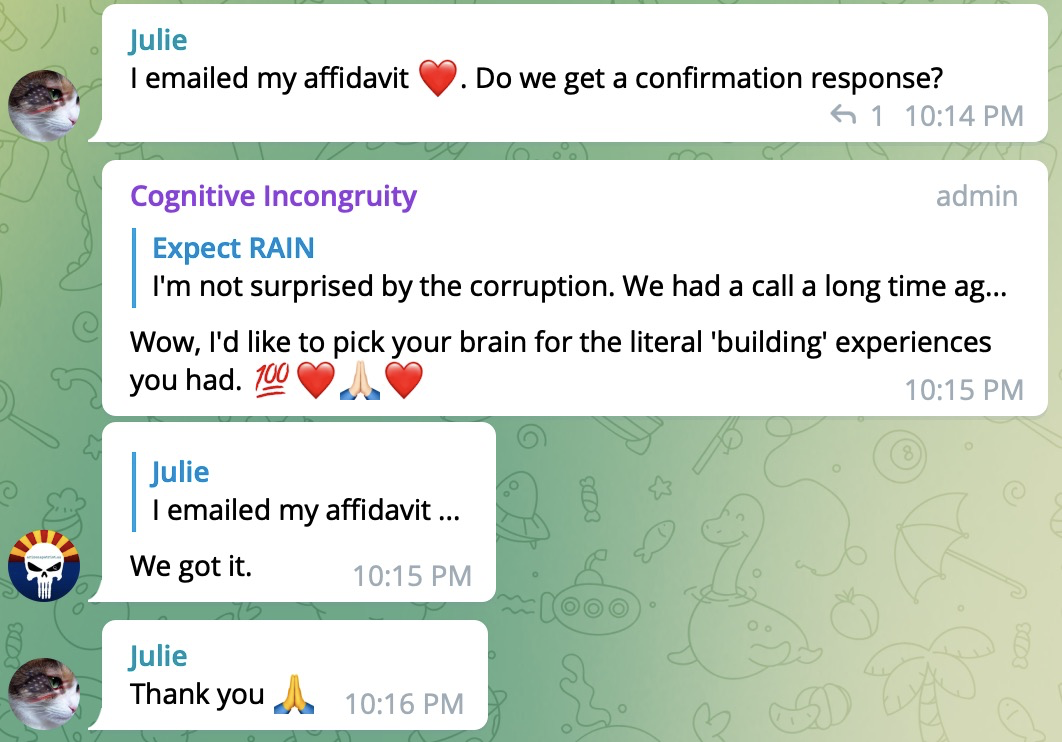Click Julie's name above the affidavit message
This screenshot has width=1062, height=742.
159,39
